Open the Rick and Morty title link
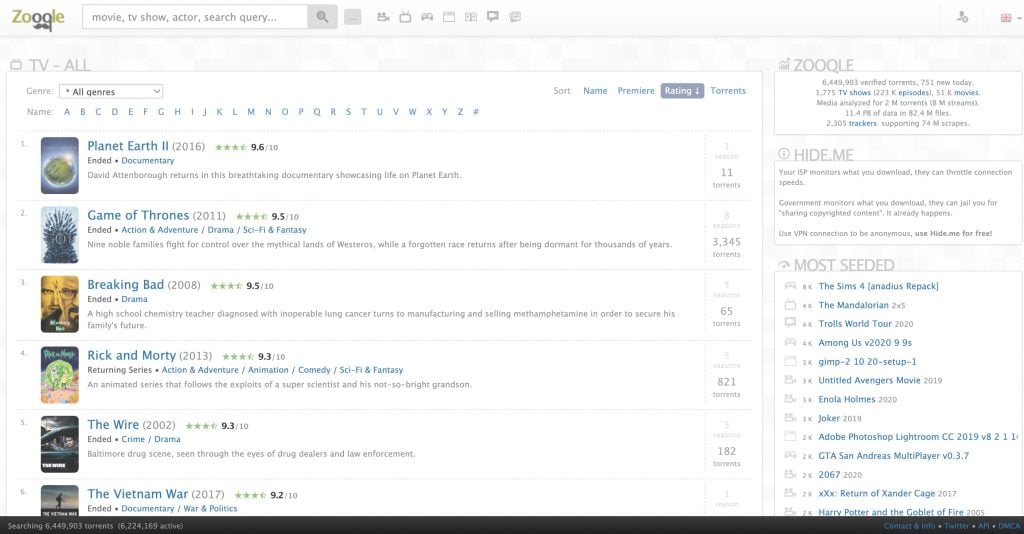The image size is (1024, 534). (x=131, y=355)
